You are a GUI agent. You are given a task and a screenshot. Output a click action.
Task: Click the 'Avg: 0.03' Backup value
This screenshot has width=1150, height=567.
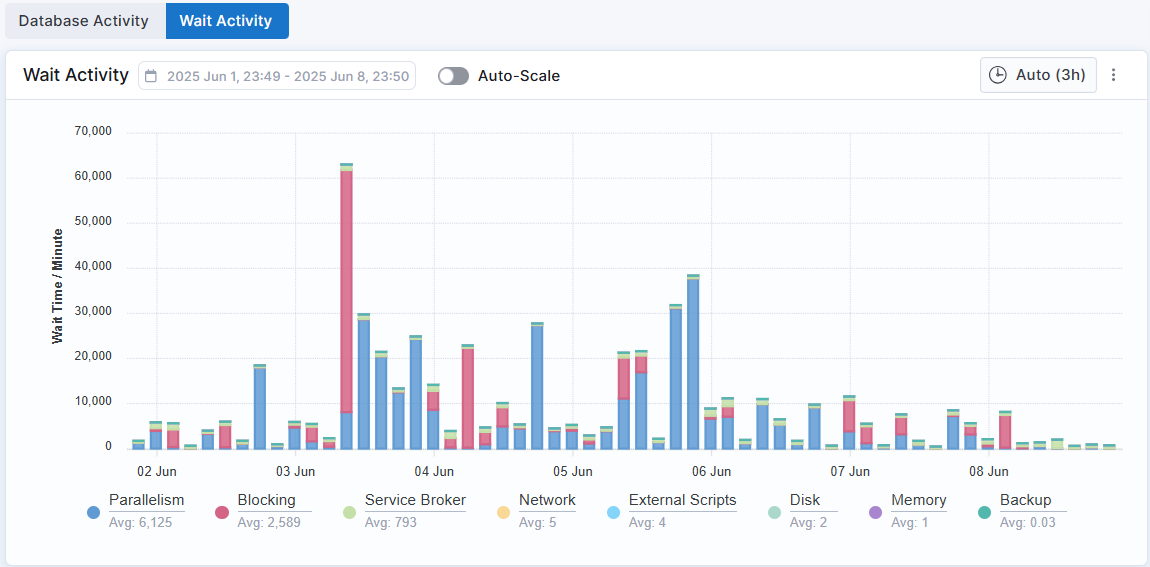tap(1029, 523)
